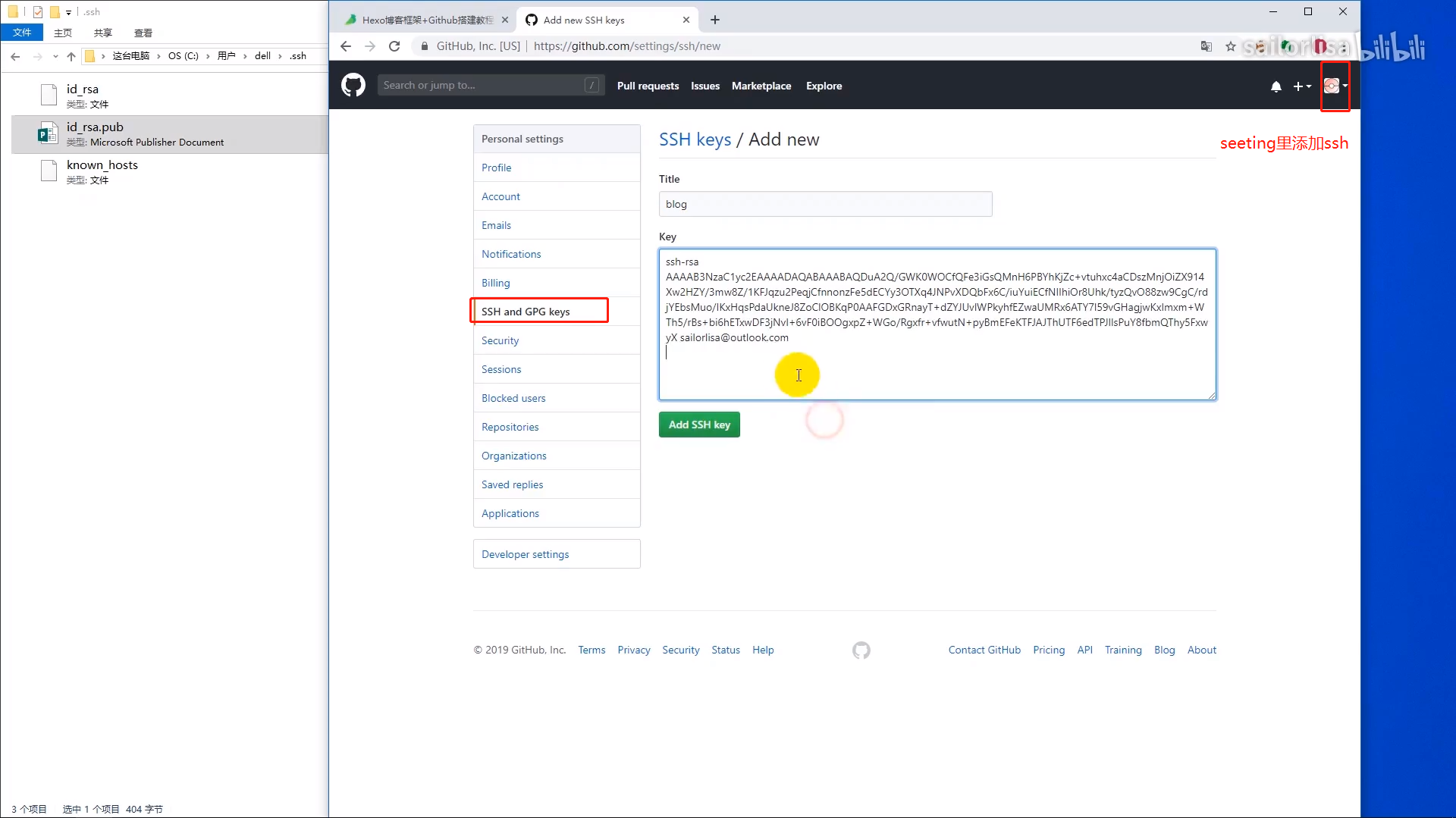Click the browser back arrow
This screenshot has width=1456, height=818.
[x=346, y=46]
